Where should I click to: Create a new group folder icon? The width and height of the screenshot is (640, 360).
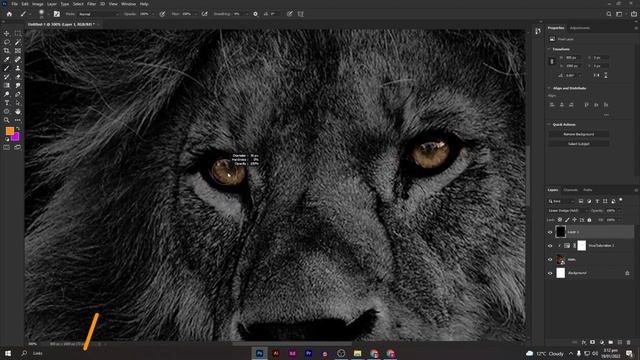(x=611, y=342)
